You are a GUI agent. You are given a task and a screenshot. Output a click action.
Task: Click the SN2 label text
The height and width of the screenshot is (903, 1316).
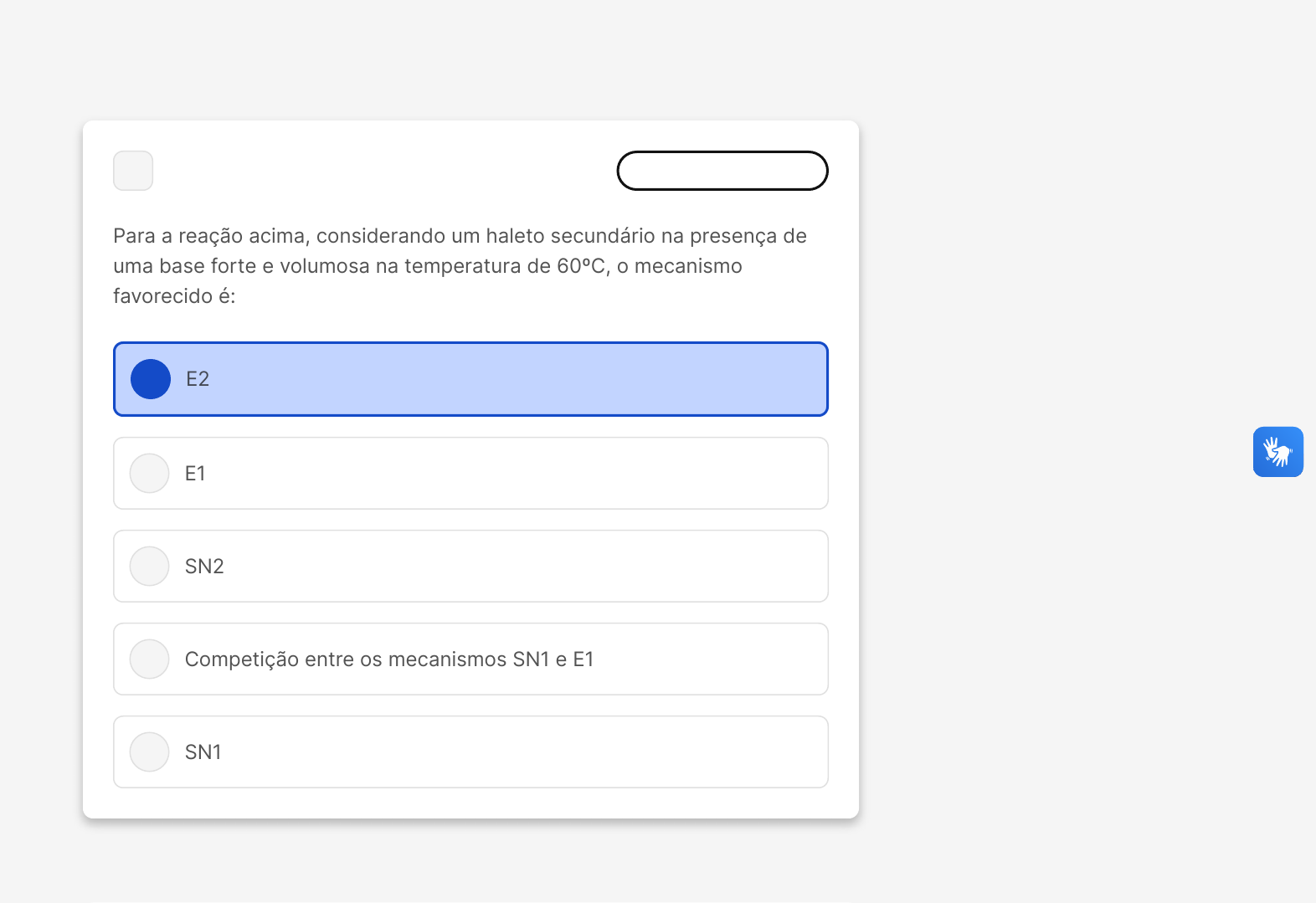click(x=204, y=567)
